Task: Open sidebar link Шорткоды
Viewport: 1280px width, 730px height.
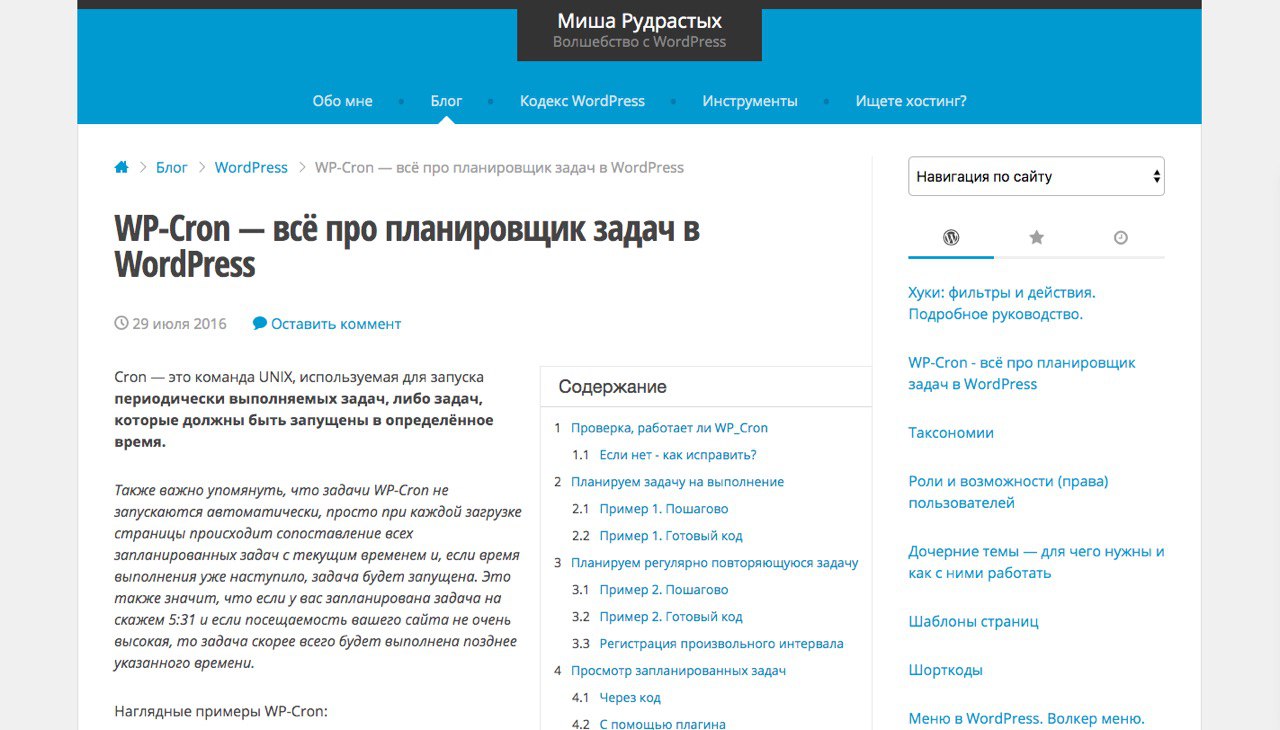Action: tap(945, 670)
